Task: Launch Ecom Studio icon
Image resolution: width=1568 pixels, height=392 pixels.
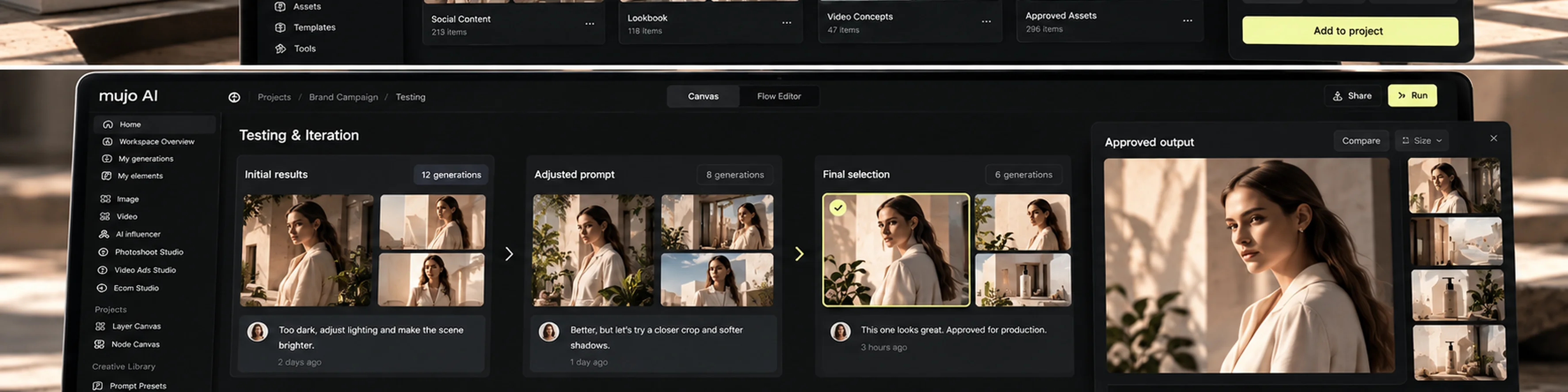Action: pos(102,288)
